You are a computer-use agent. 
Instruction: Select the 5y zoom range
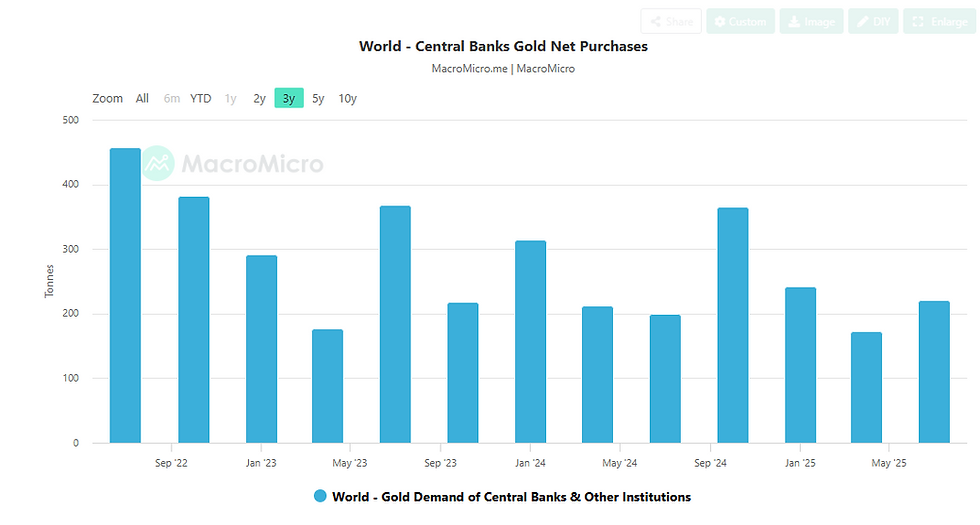pyautogui.click(x=318, y=98)
